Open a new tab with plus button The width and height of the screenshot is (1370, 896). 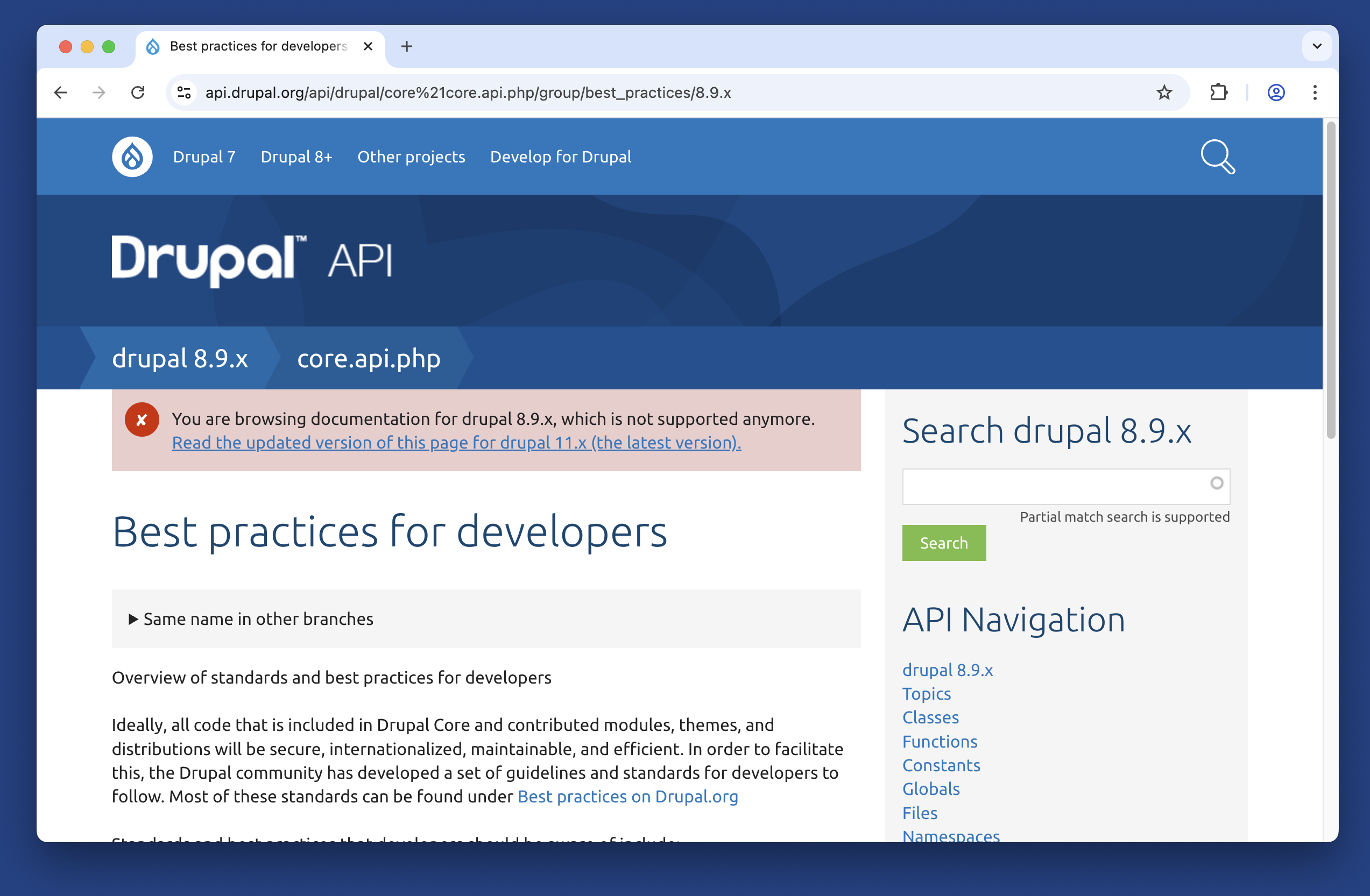click(406, 46)
